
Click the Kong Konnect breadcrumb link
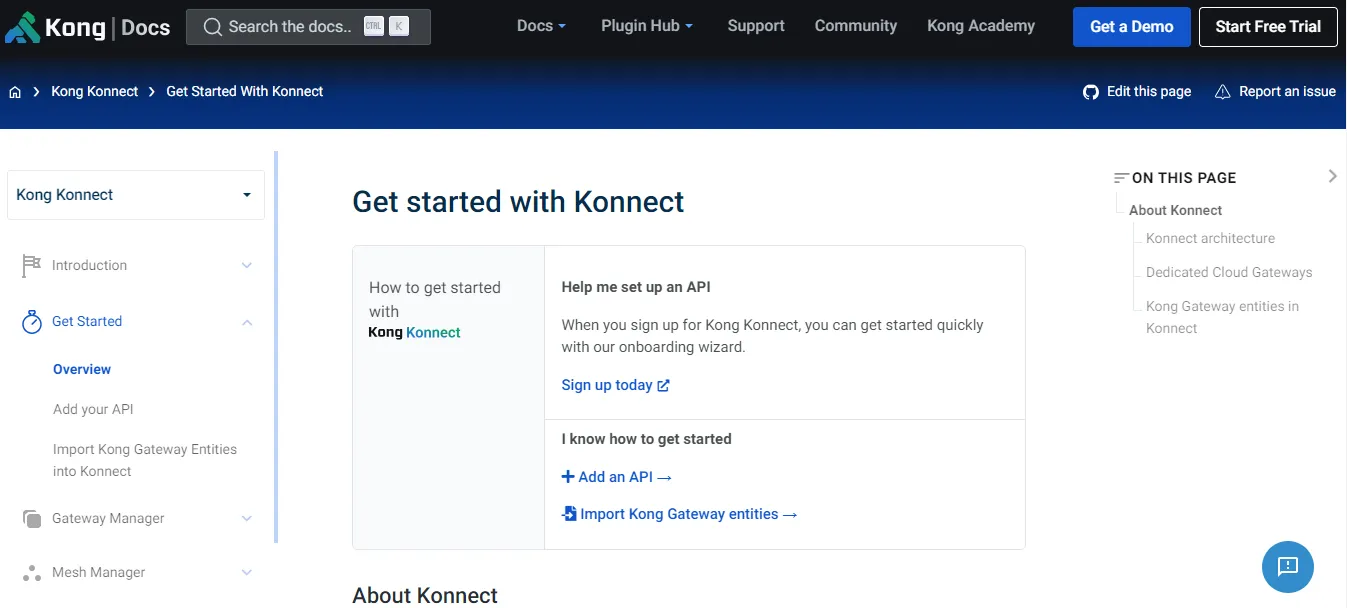pyautogui.click(x=95, y=91)
